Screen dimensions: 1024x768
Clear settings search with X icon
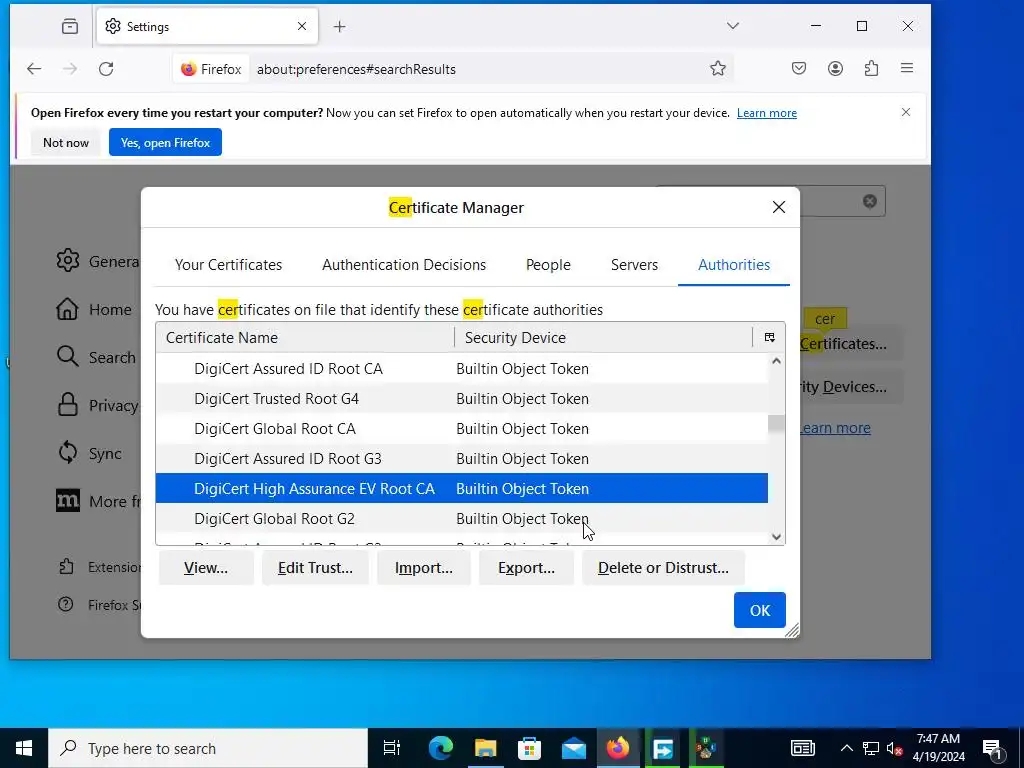pos(869,201)
